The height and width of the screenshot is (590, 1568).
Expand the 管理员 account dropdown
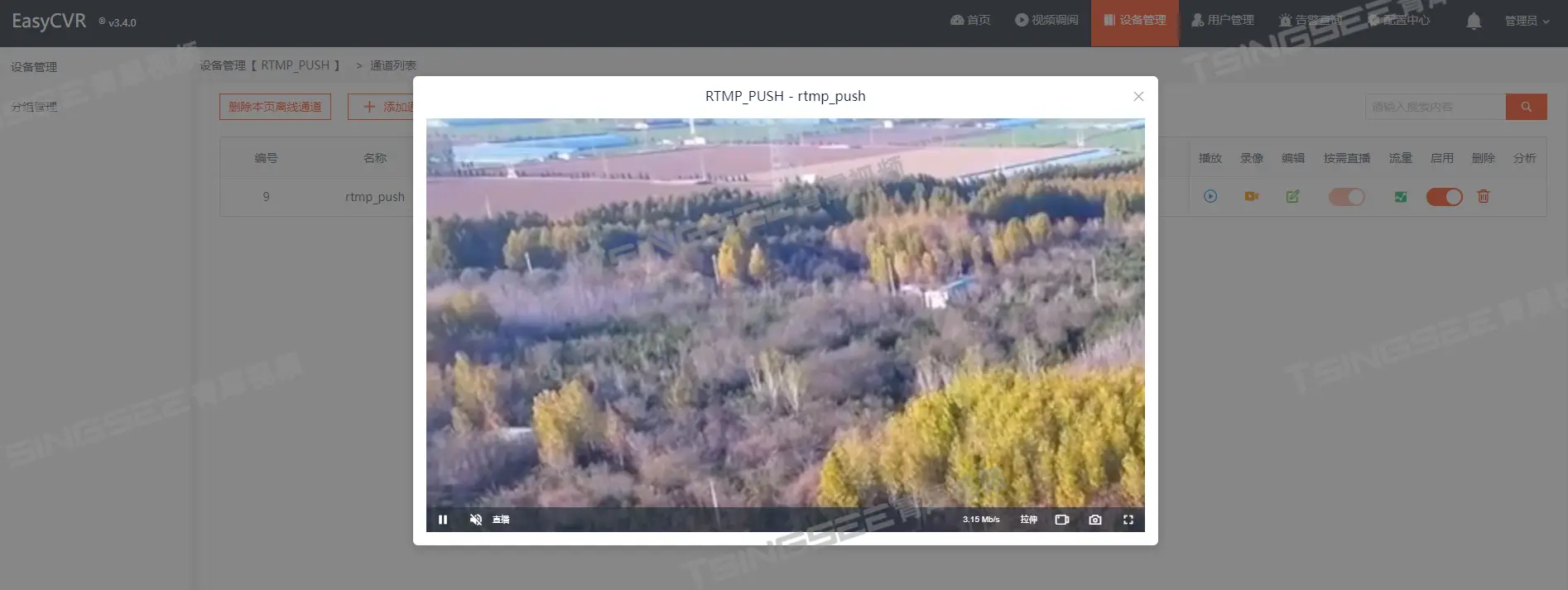pyautogui.click(x=1527, y=21)
